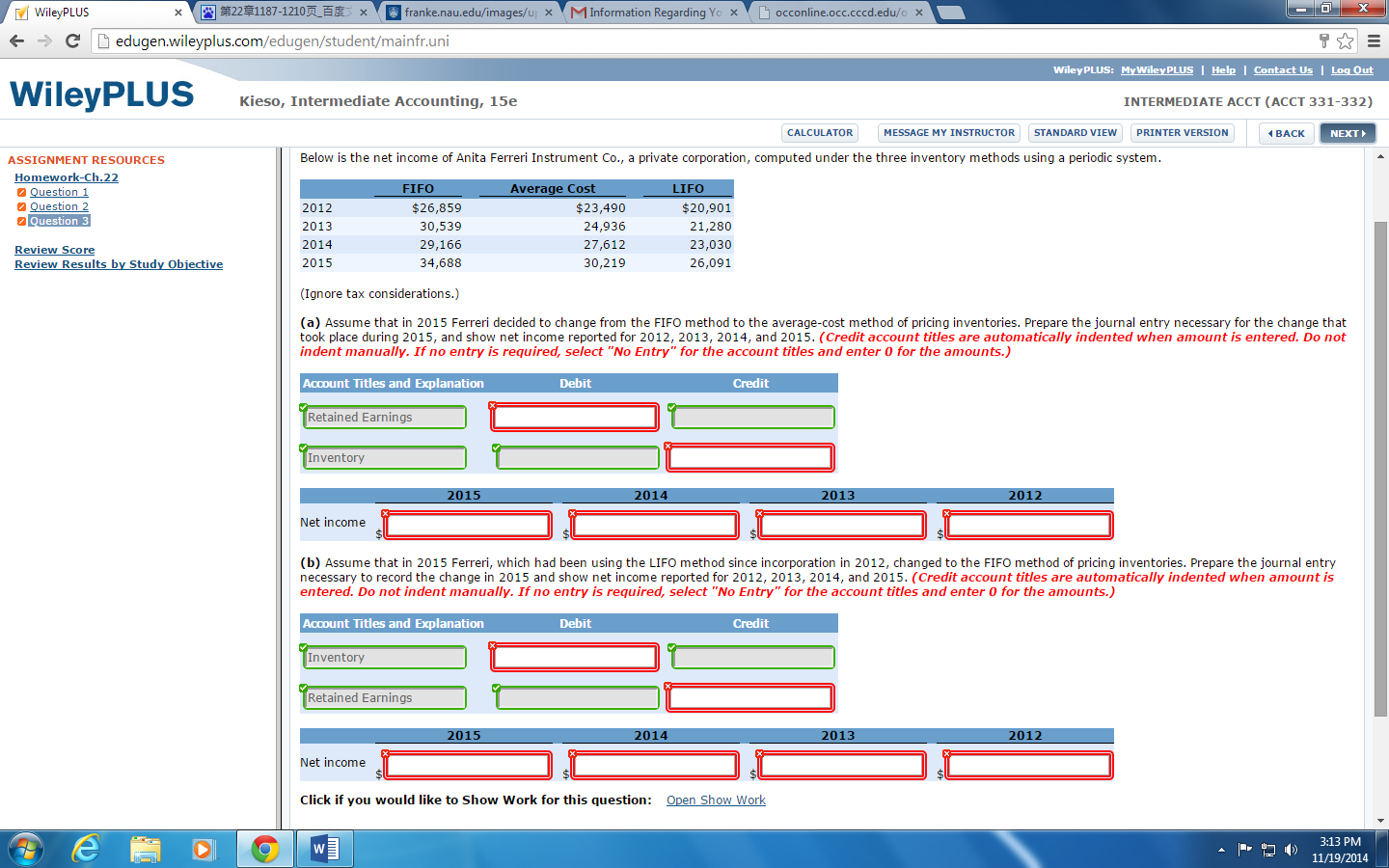Viewport: 1389px width, 868px height.
Task: Click part (a) Inventory credit field
Action: (750, 458)
